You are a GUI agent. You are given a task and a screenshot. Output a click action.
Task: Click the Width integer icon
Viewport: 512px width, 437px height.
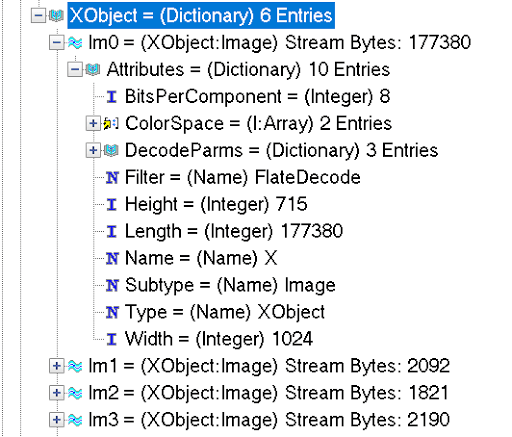112,339
